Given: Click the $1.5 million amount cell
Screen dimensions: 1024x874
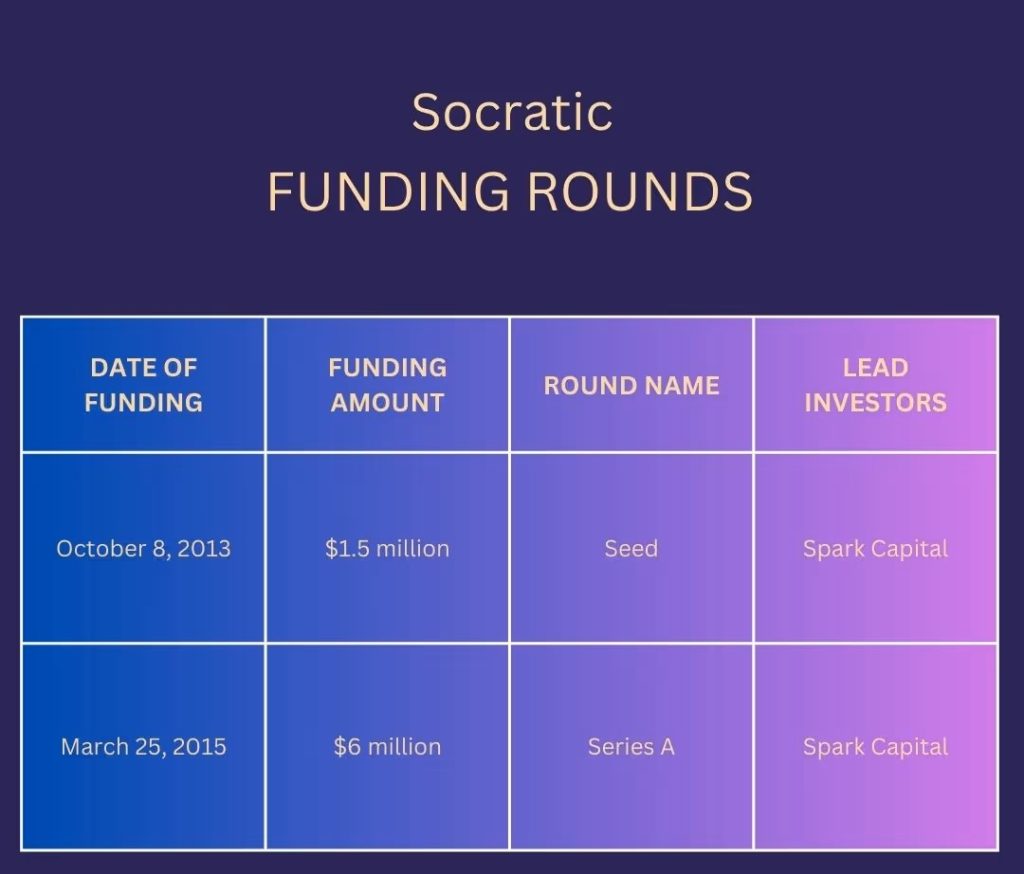Looking at the screenshot, I should point(387,548).
